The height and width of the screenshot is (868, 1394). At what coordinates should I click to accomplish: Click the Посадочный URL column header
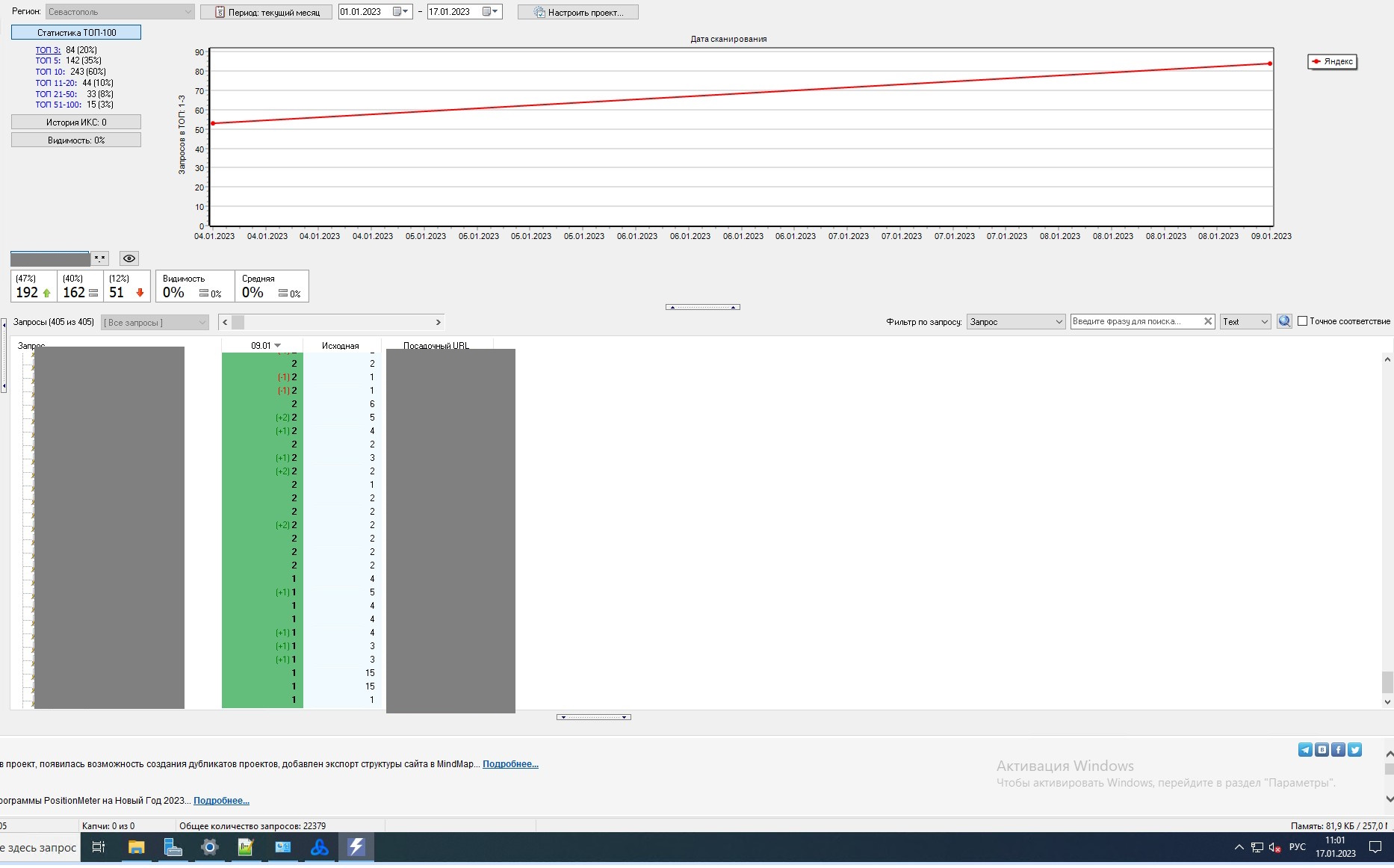[436, 345]
